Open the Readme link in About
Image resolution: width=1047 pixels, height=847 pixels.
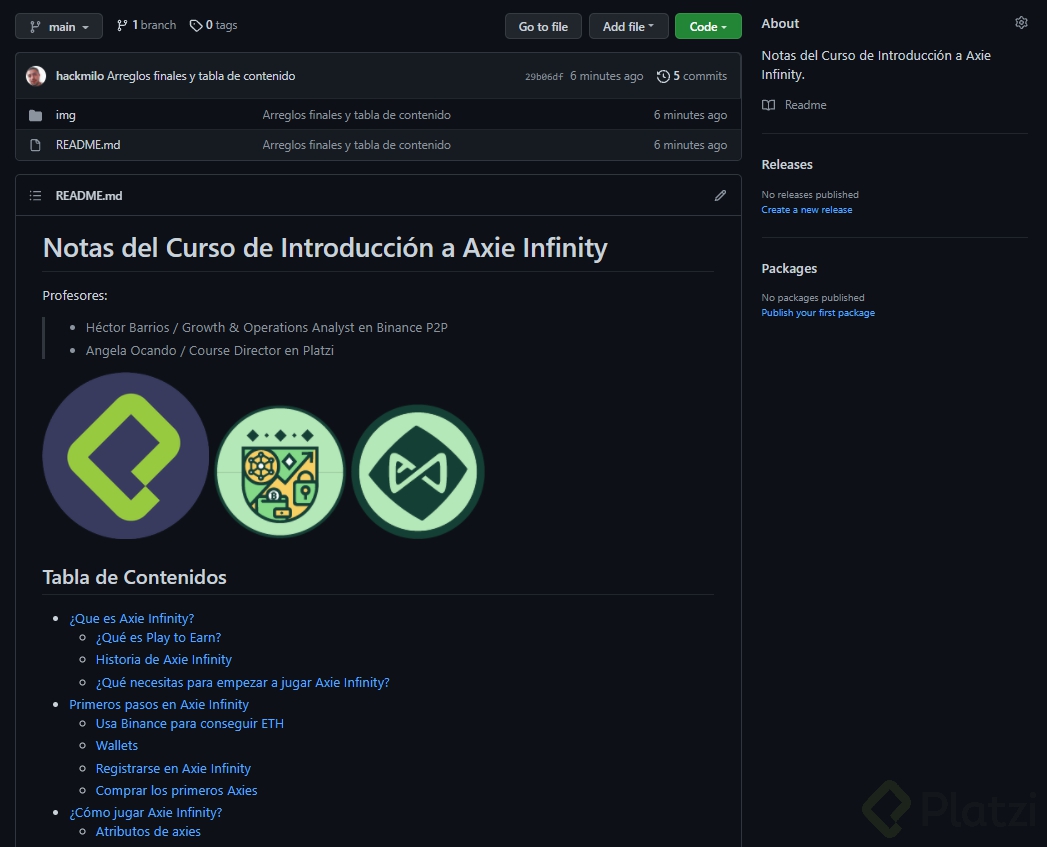point(805,105)
